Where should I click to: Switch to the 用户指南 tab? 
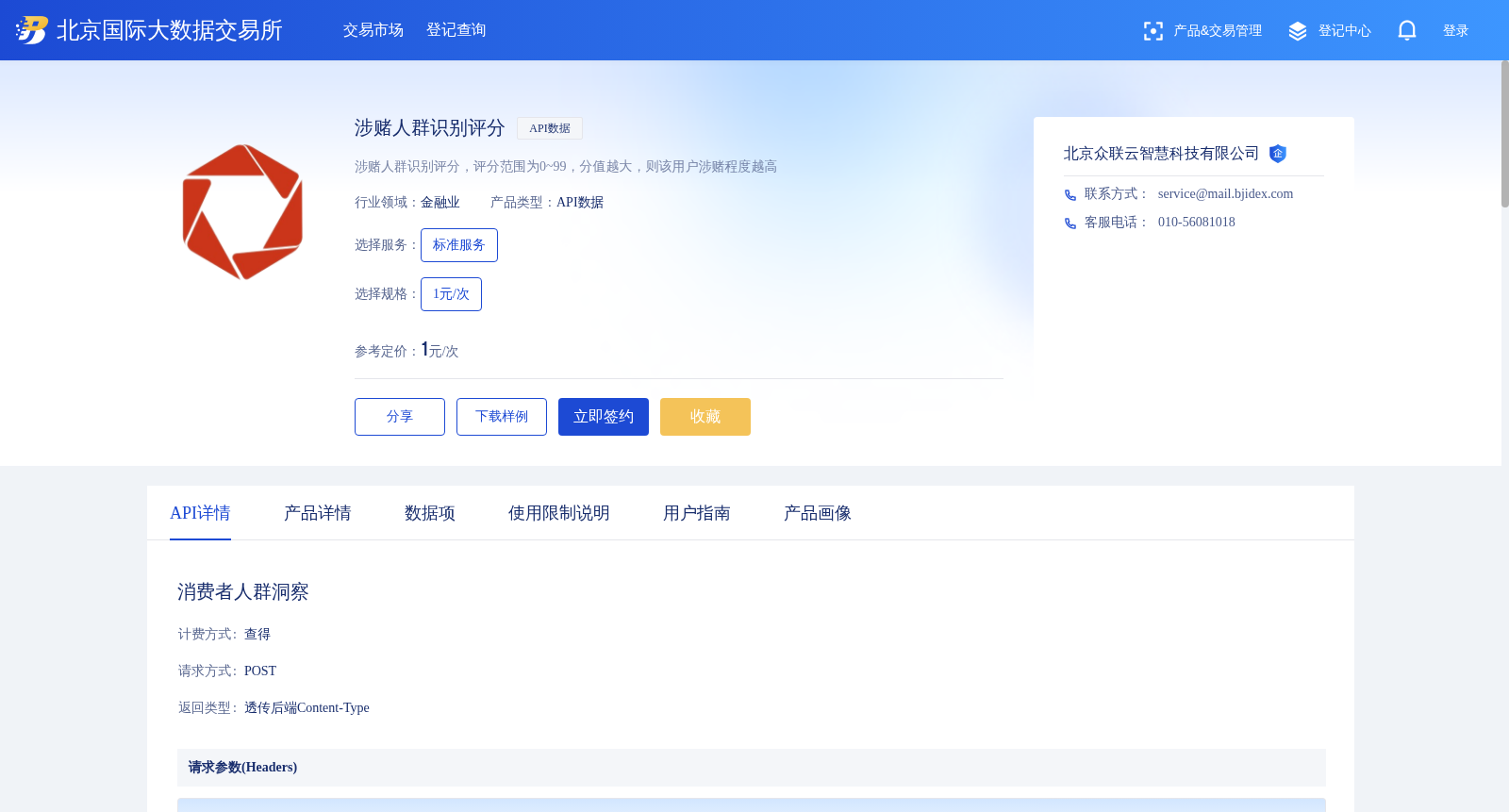(x=697, y=513)
